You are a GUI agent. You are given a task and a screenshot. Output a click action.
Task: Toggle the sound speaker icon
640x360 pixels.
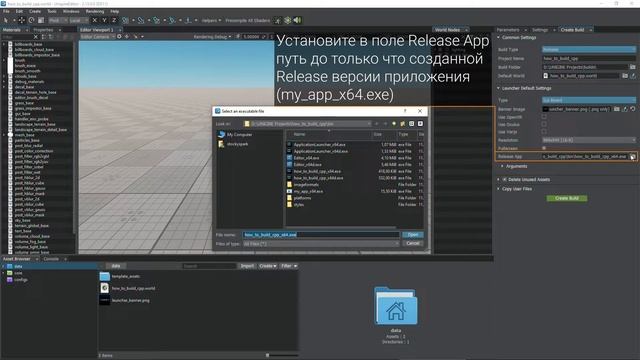click(298, 20)
